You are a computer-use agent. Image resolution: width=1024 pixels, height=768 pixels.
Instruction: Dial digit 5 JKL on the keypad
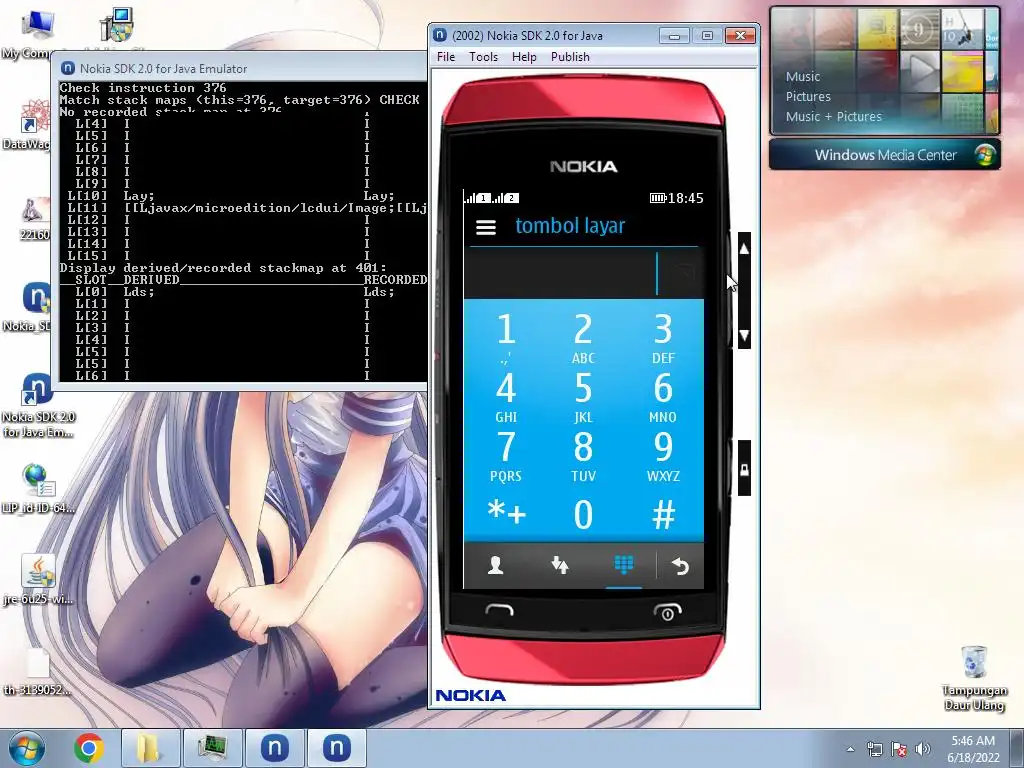(583, 396)
